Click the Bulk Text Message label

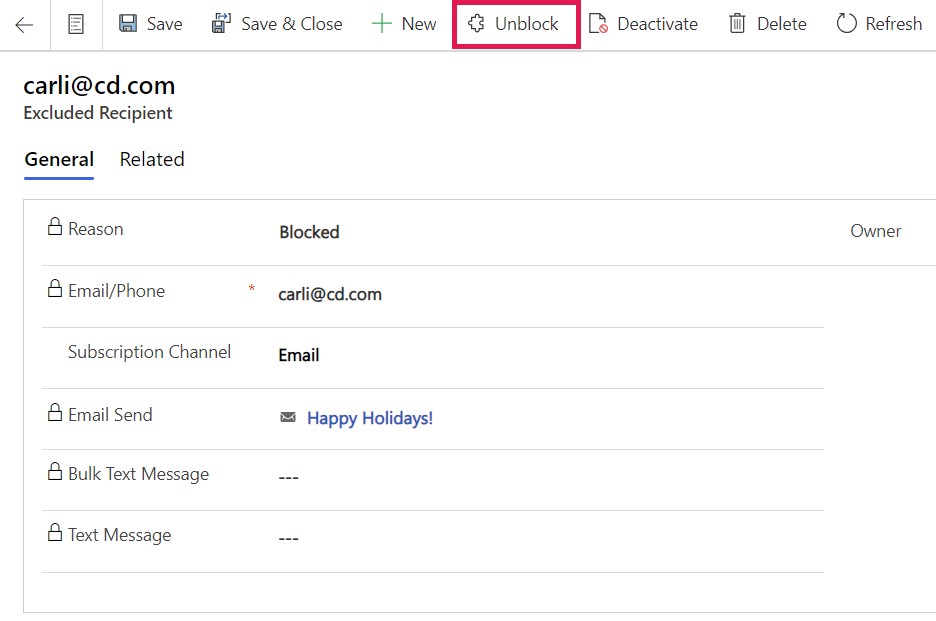click(x=138, y=474)
